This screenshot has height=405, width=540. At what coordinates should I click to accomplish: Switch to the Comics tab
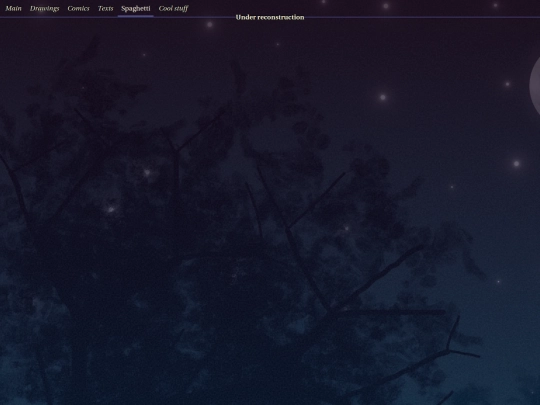[x=79, y=8]
